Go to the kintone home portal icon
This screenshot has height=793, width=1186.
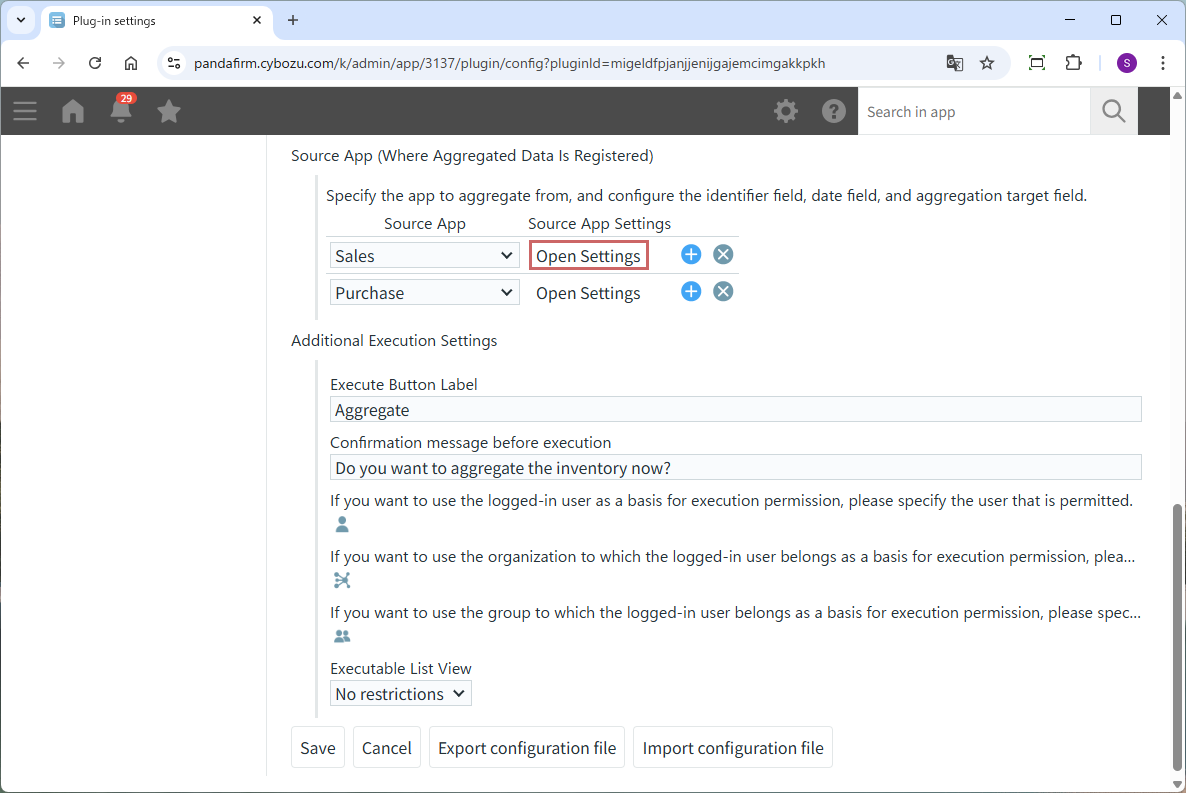pos(73,111)
